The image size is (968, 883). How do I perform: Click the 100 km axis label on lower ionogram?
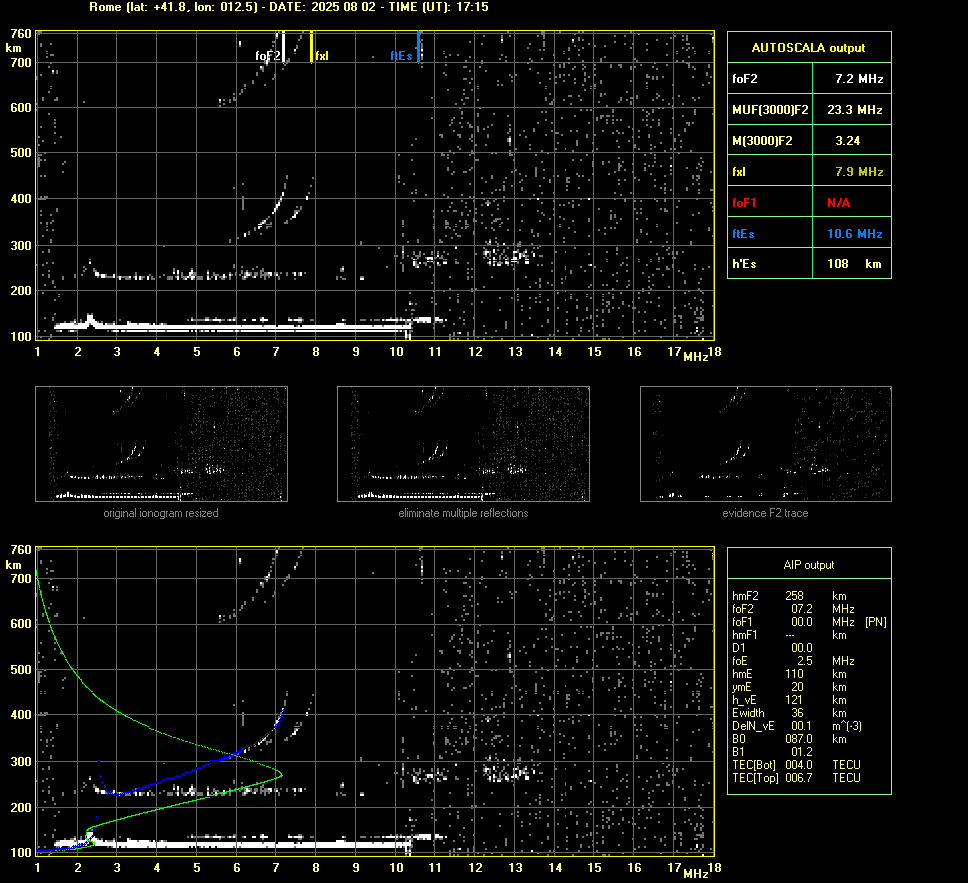click(x=20, y=852)
